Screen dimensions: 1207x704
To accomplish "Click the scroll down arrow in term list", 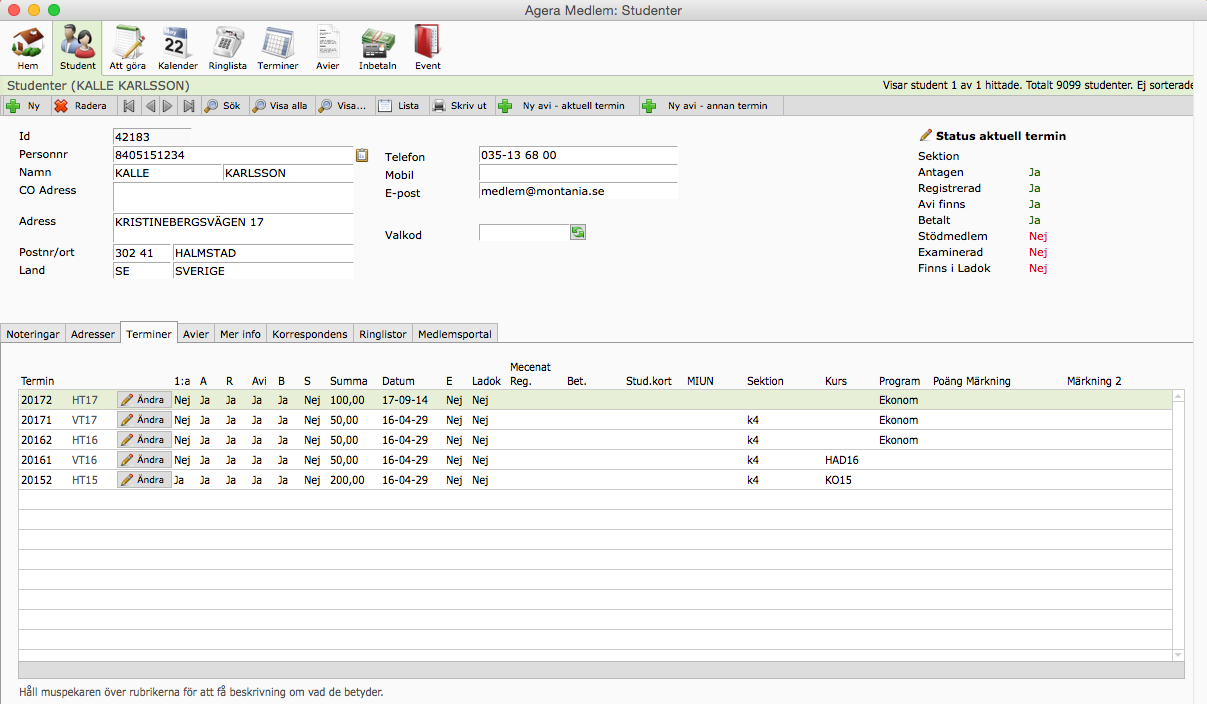I will tap(1178, 655).
